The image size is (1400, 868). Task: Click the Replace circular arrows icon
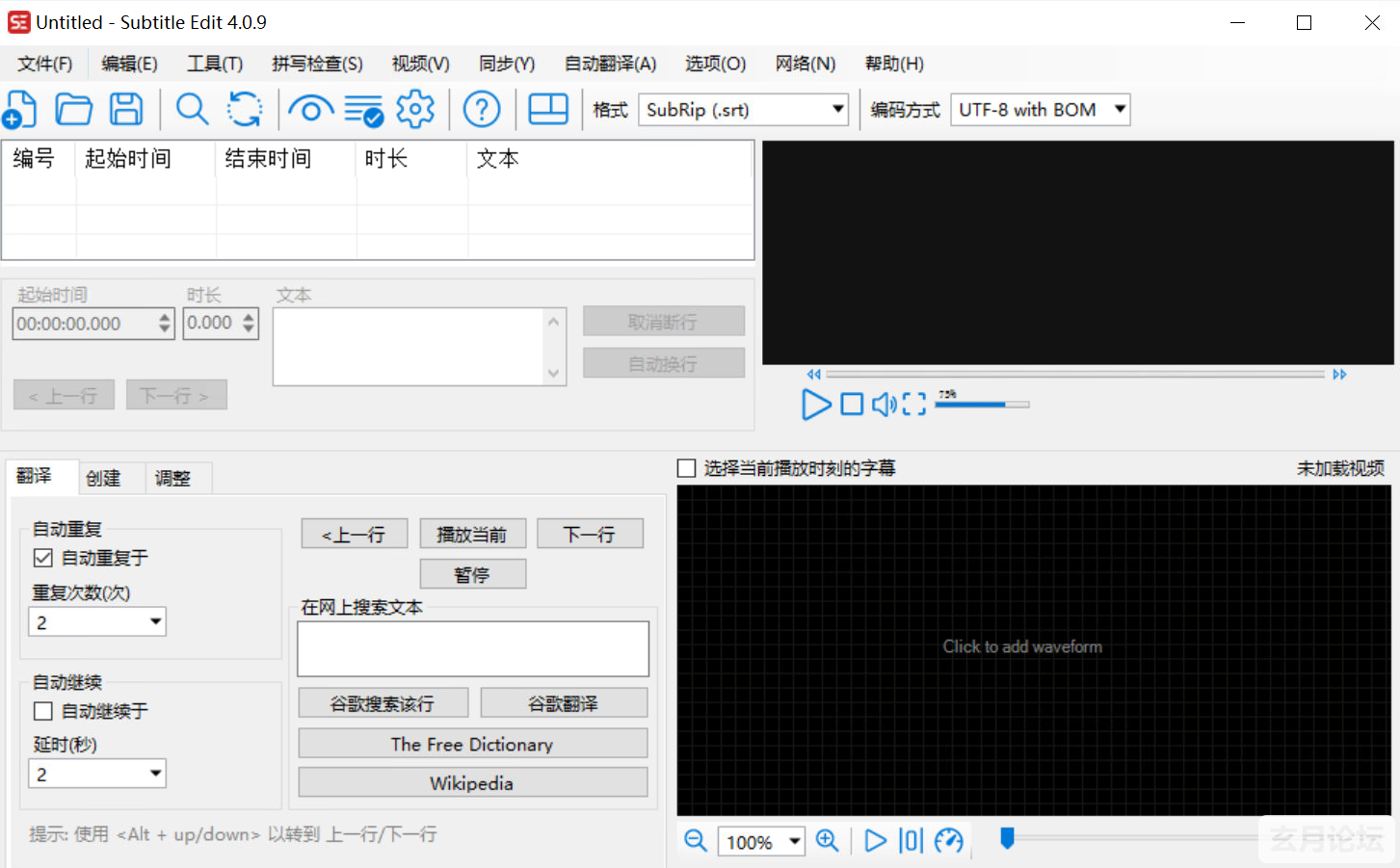pos(245,109)
